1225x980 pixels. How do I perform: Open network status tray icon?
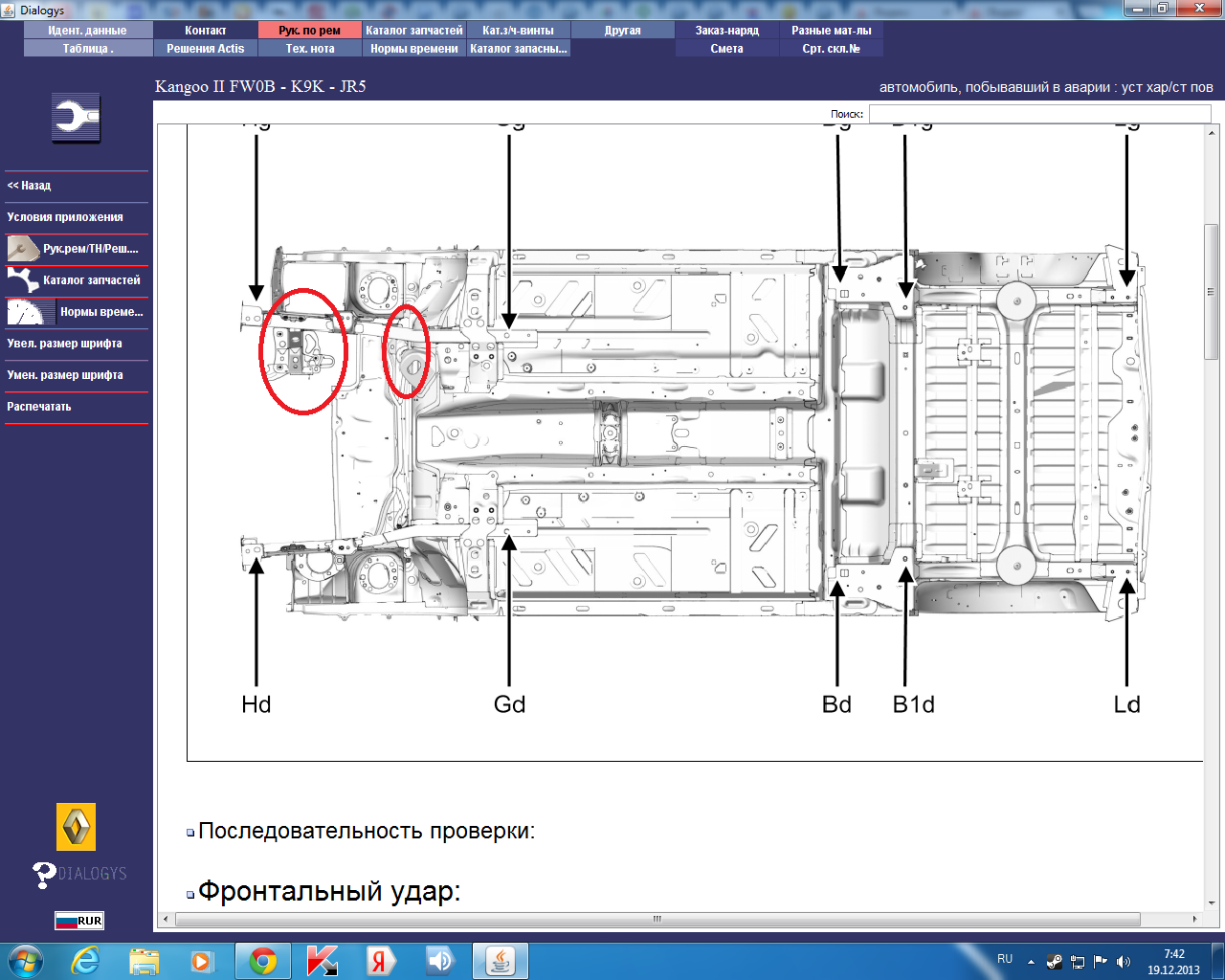tap(1078, 962)
